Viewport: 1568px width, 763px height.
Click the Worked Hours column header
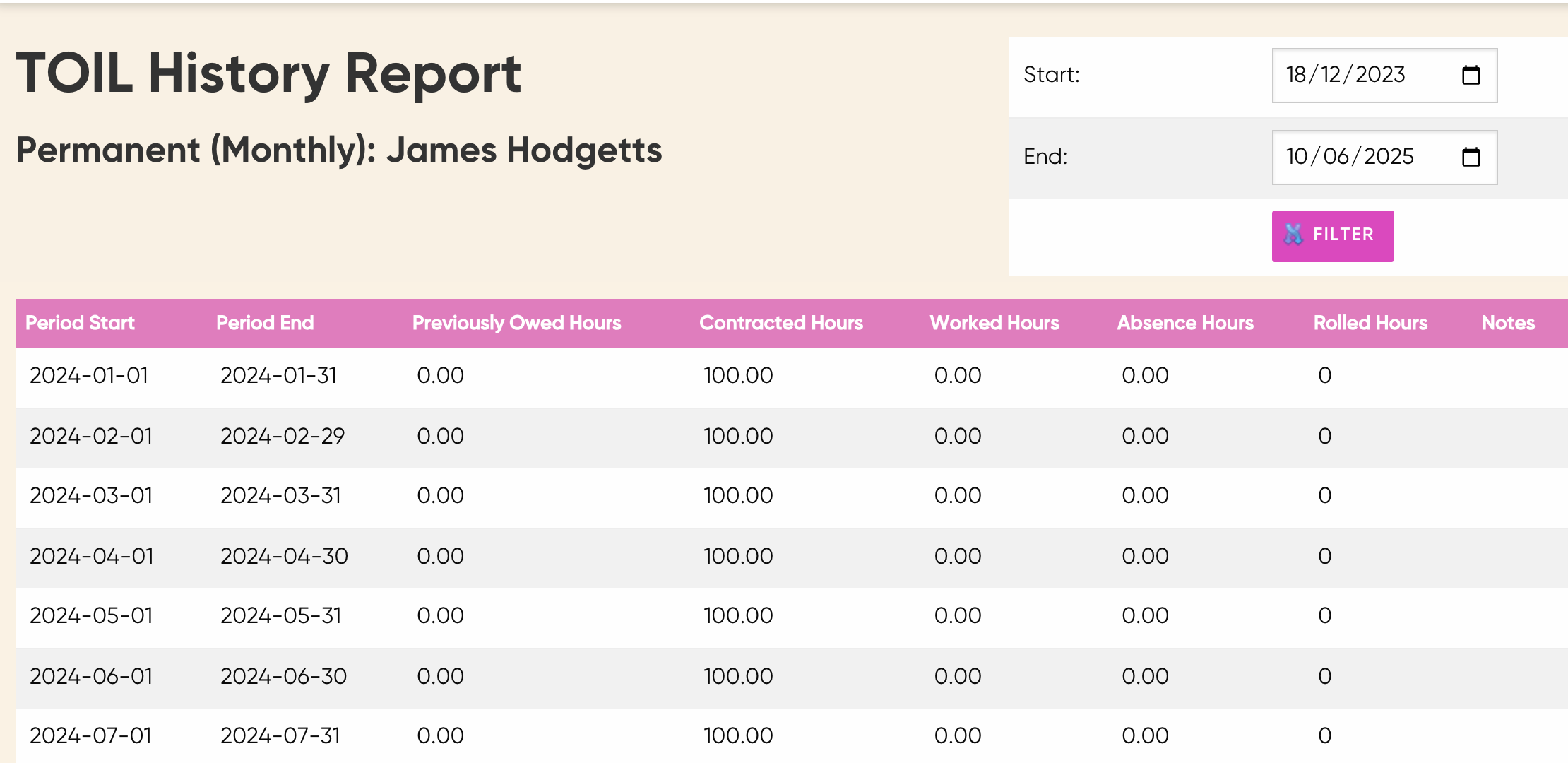[994, 323]
